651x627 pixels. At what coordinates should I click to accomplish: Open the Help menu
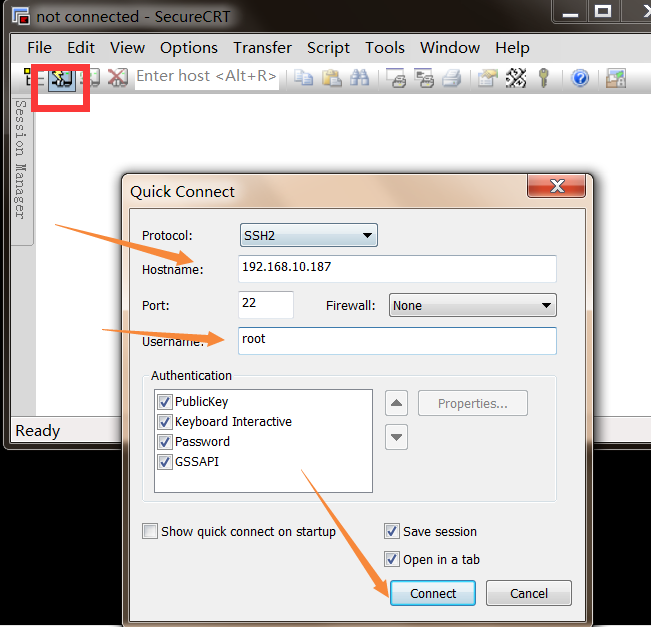[x=512, y=48]
